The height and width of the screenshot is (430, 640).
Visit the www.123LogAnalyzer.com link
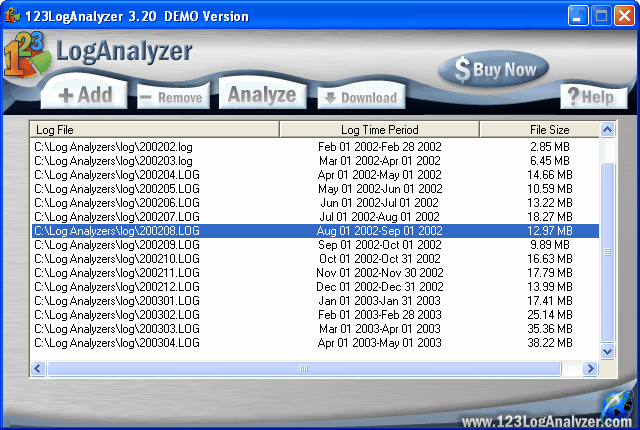coord(547,422)
